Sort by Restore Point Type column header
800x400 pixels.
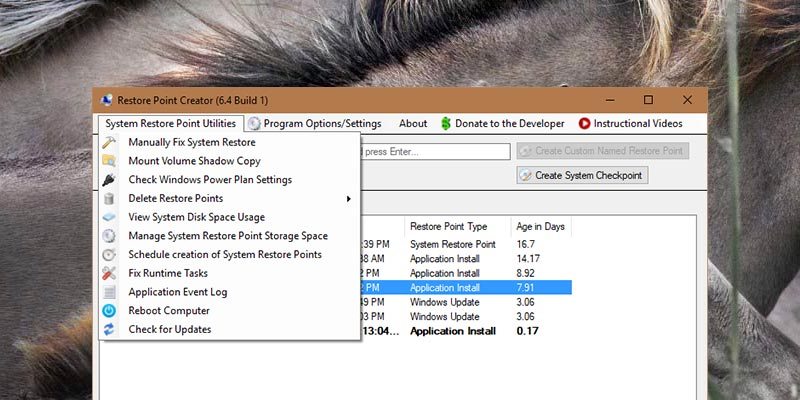pos(458,227)
